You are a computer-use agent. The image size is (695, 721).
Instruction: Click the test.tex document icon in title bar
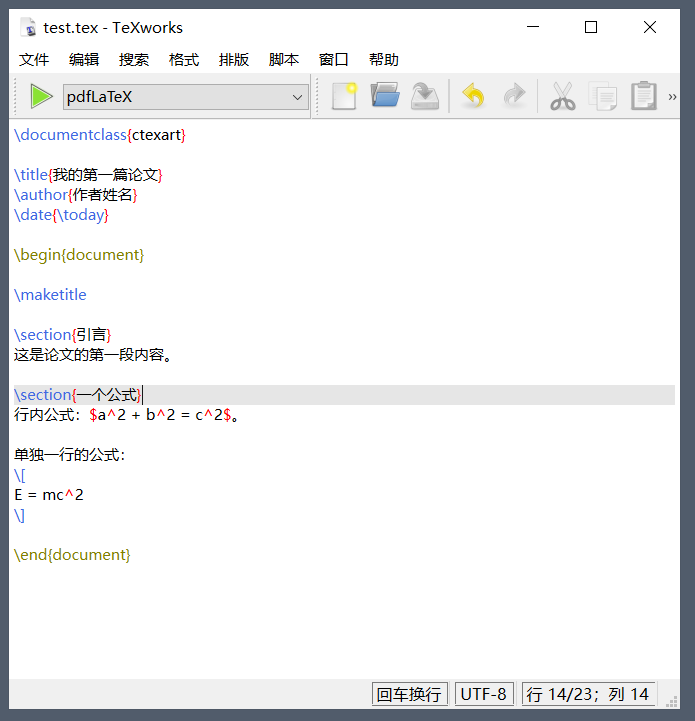29,27
